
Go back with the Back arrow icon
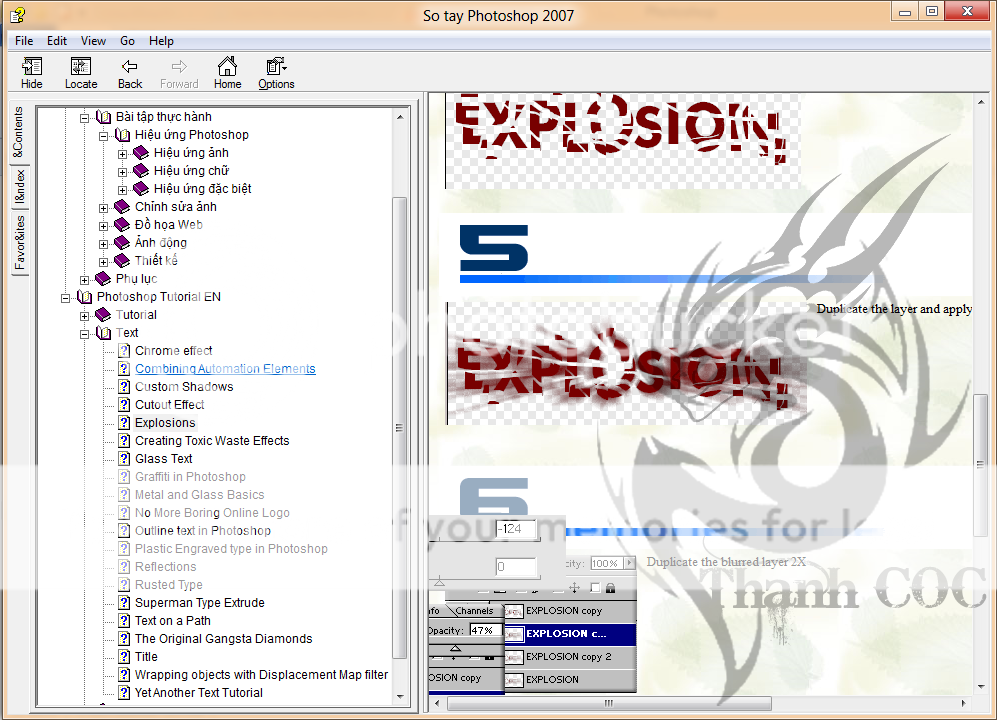[130, 67]
